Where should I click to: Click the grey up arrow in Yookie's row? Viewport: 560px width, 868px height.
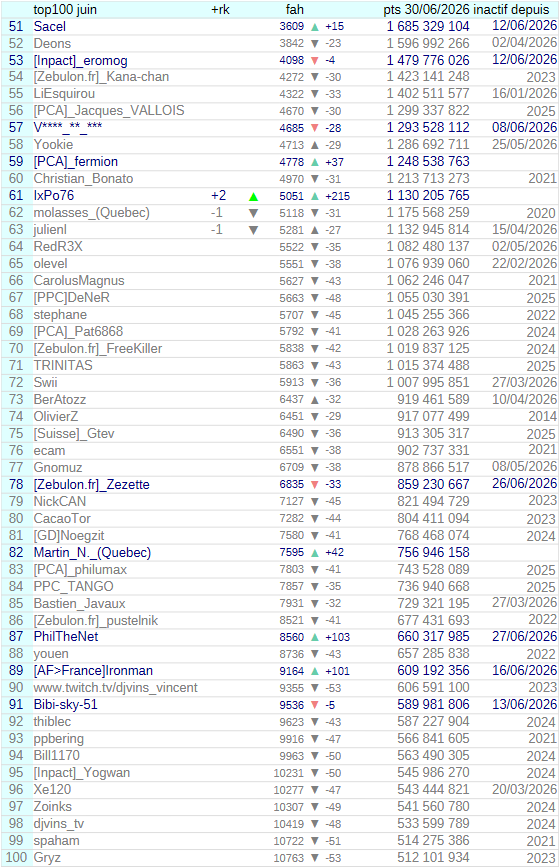coord(315,145)
